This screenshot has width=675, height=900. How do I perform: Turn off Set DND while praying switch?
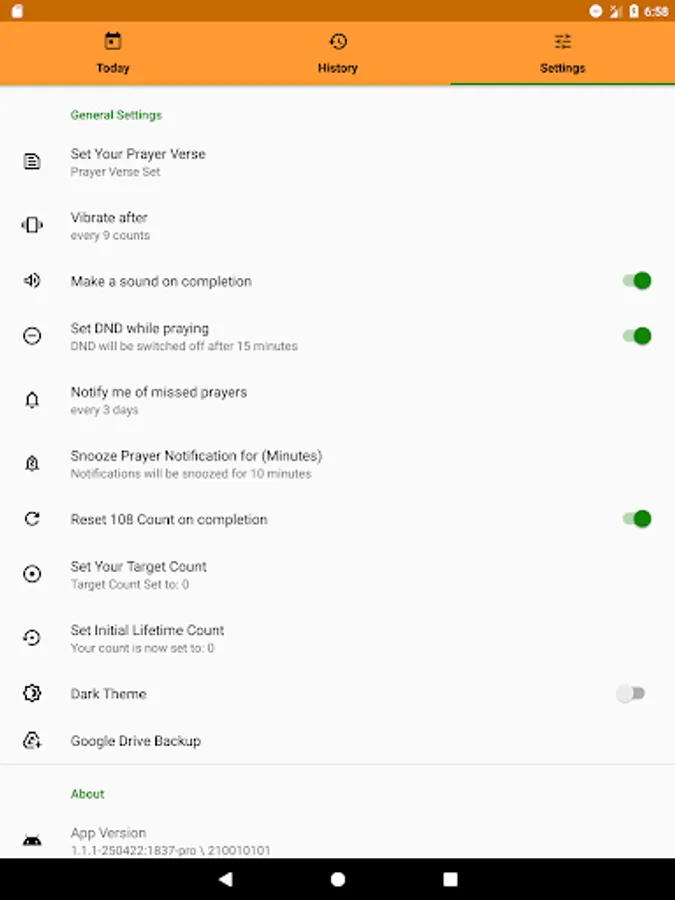(x=637, y=336)
